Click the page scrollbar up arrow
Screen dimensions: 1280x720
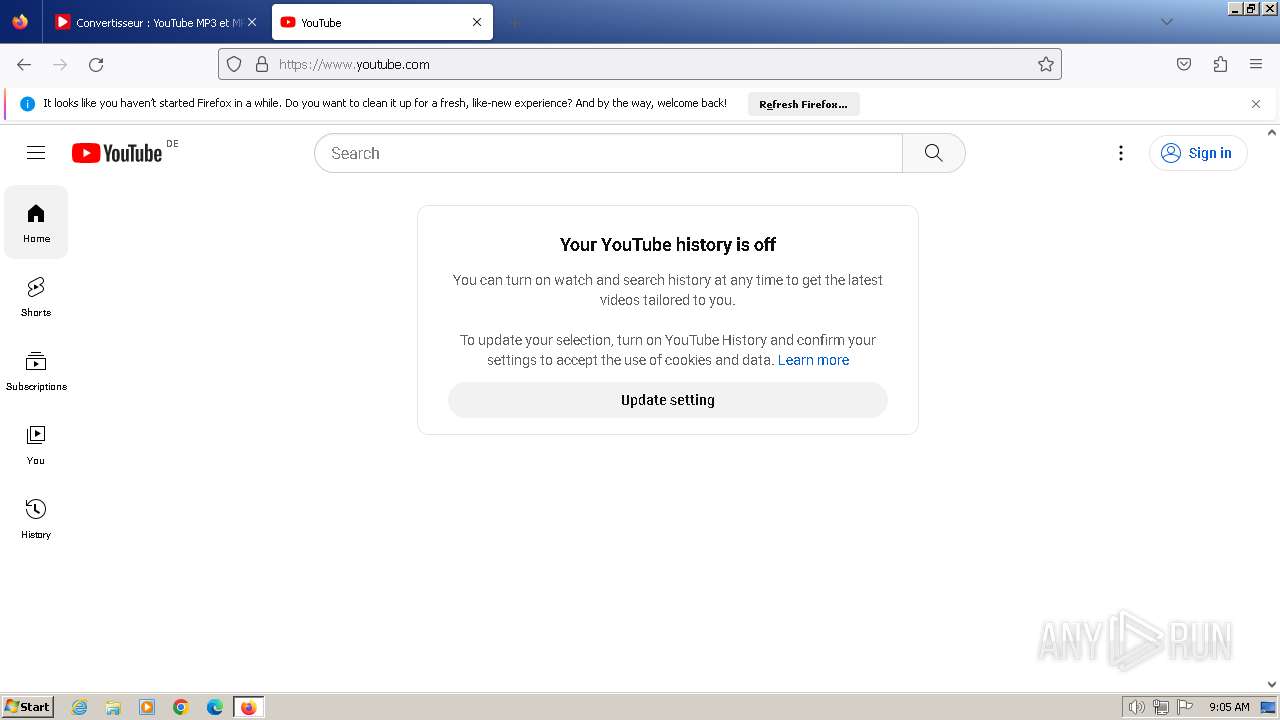pyautogui.click(x=1272, y=132)
